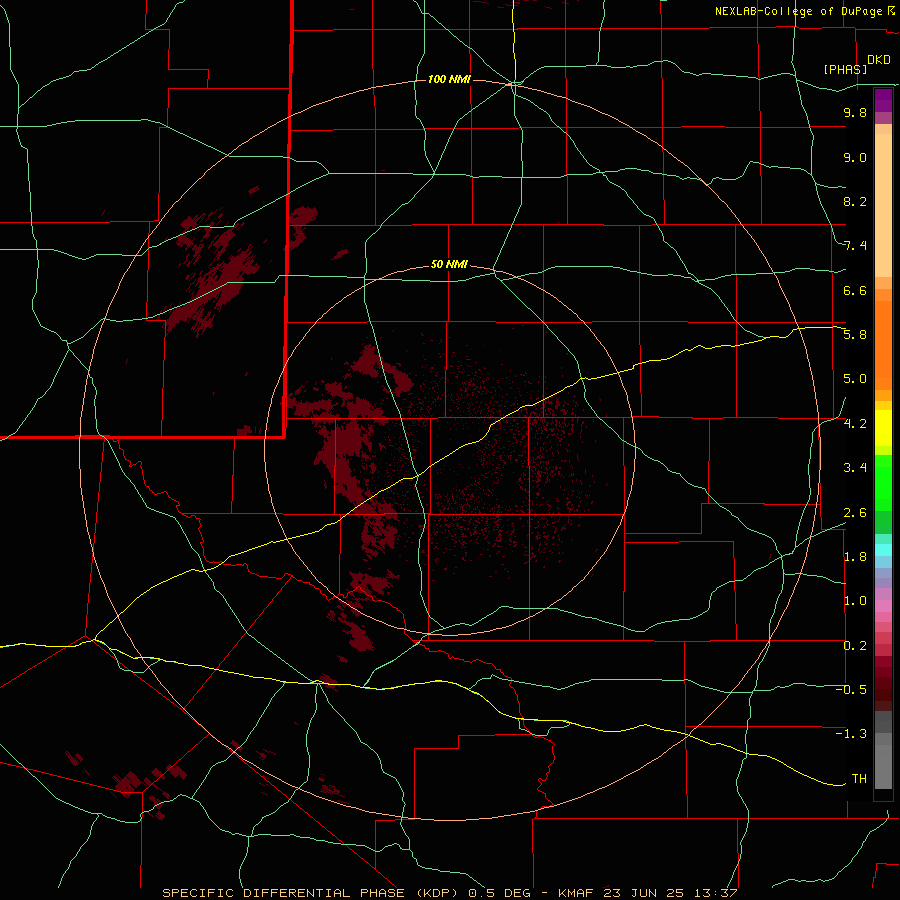The height and width of the screenshot is (900, 900).
Task: Click the [PHAS] label above the color bar
Action: point(845,69)
